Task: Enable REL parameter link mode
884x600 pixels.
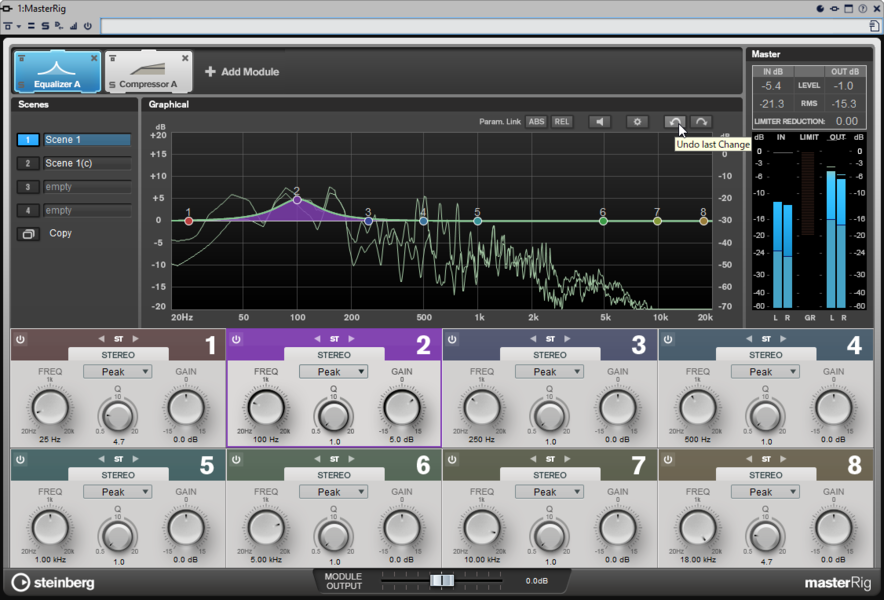Action: pos(562,122)
